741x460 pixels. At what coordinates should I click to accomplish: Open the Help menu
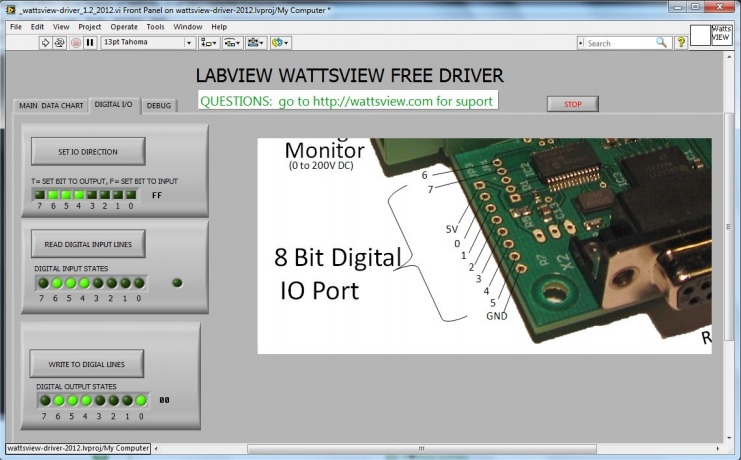click(x=219, y=27)
